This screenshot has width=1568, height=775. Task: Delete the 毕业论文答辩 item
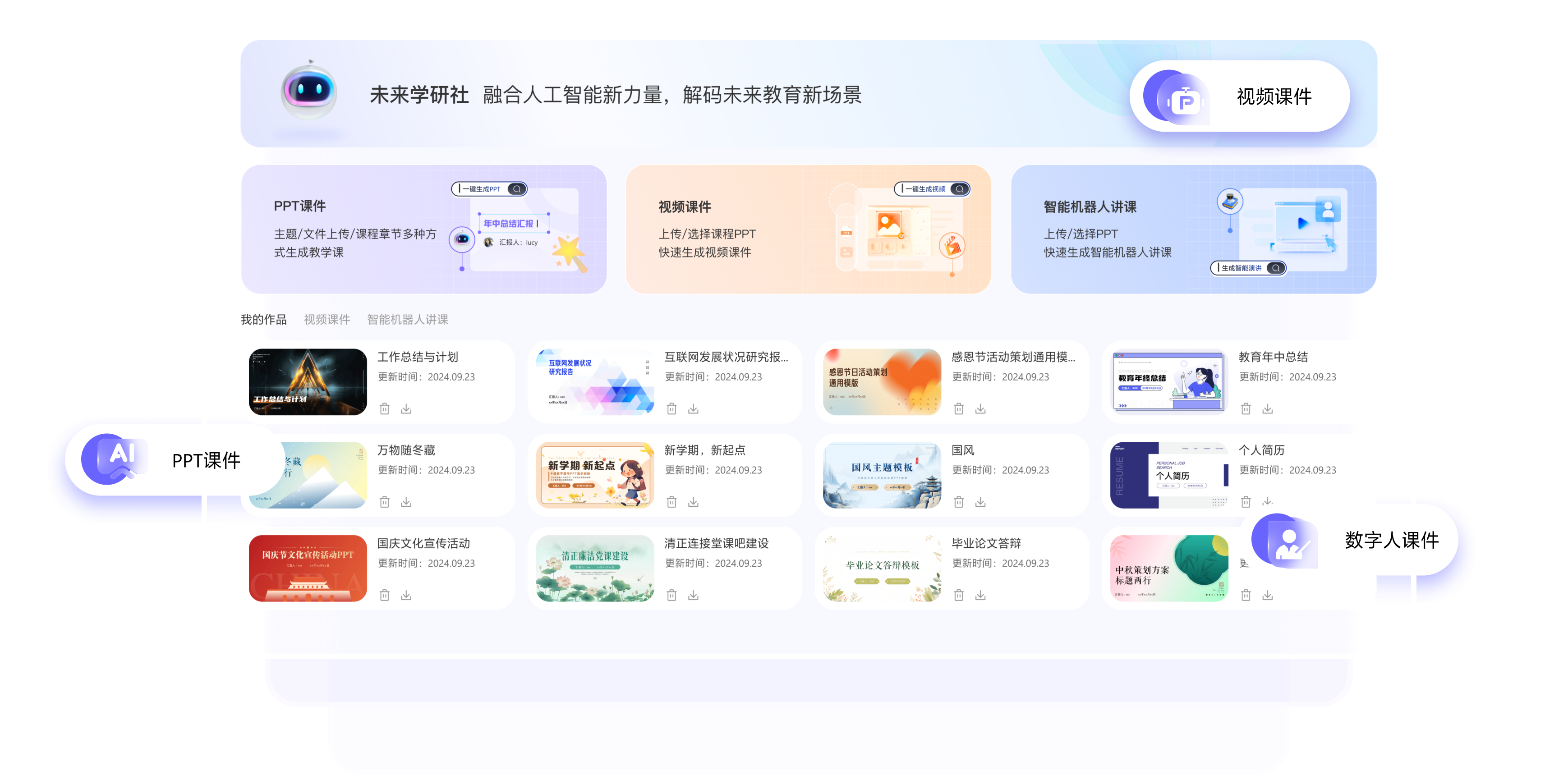pos(959,595)
